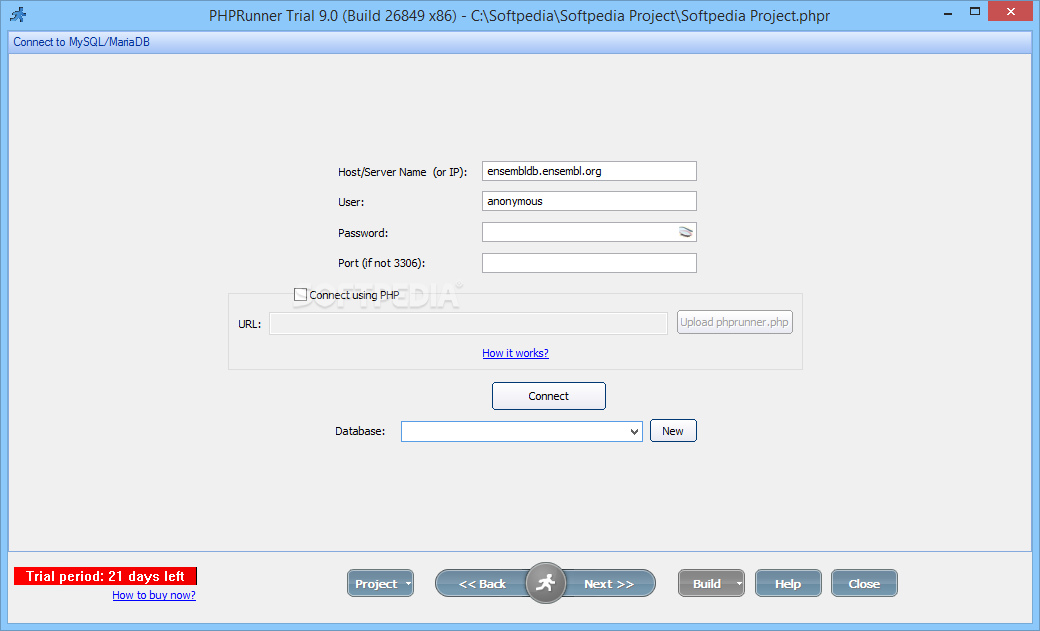Click the Connect button
This screenshot has height=631, width=1040.
(x=549, y=396)
